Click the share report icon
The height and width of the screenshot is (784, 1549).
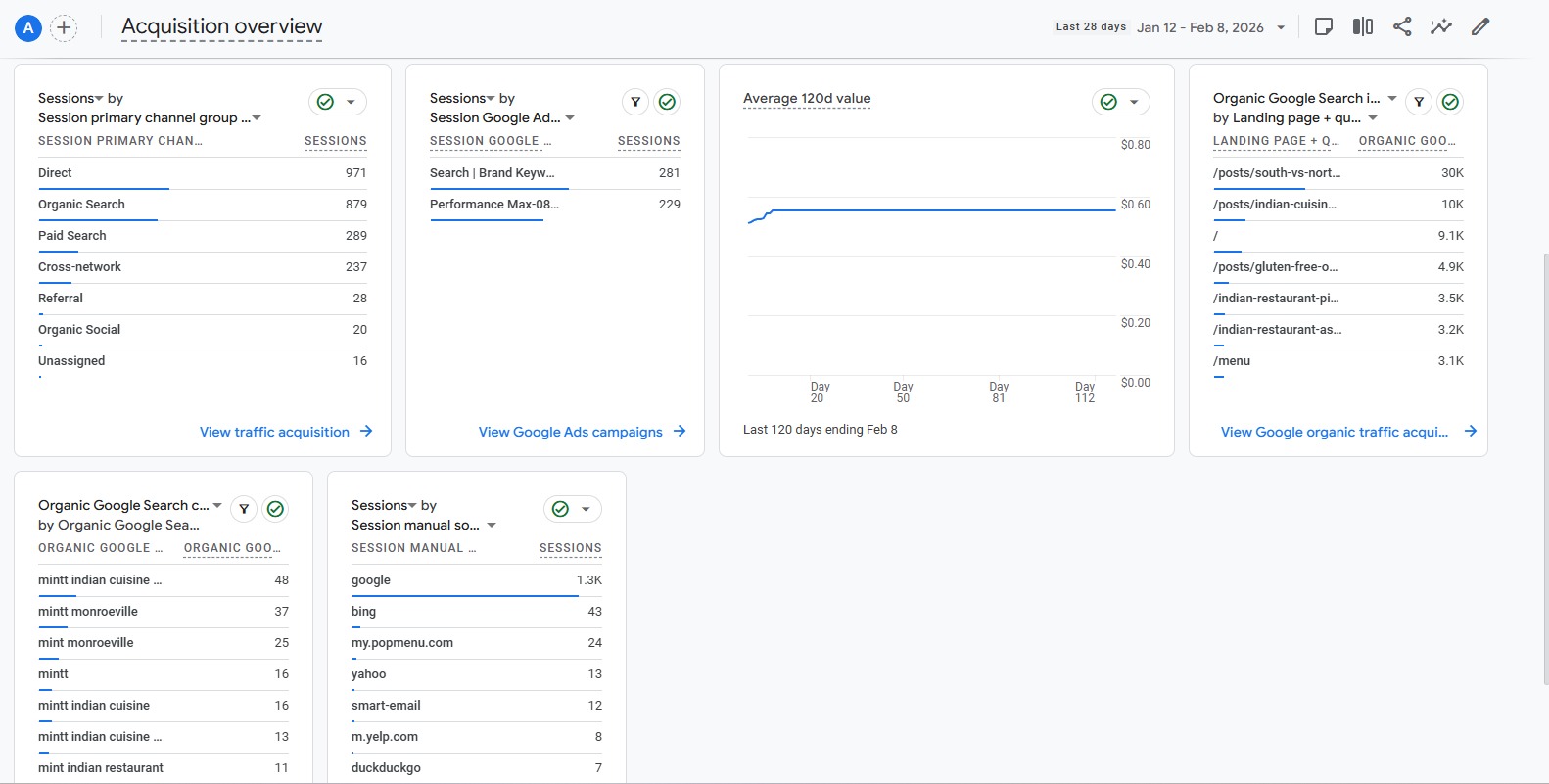[1401, 27]
